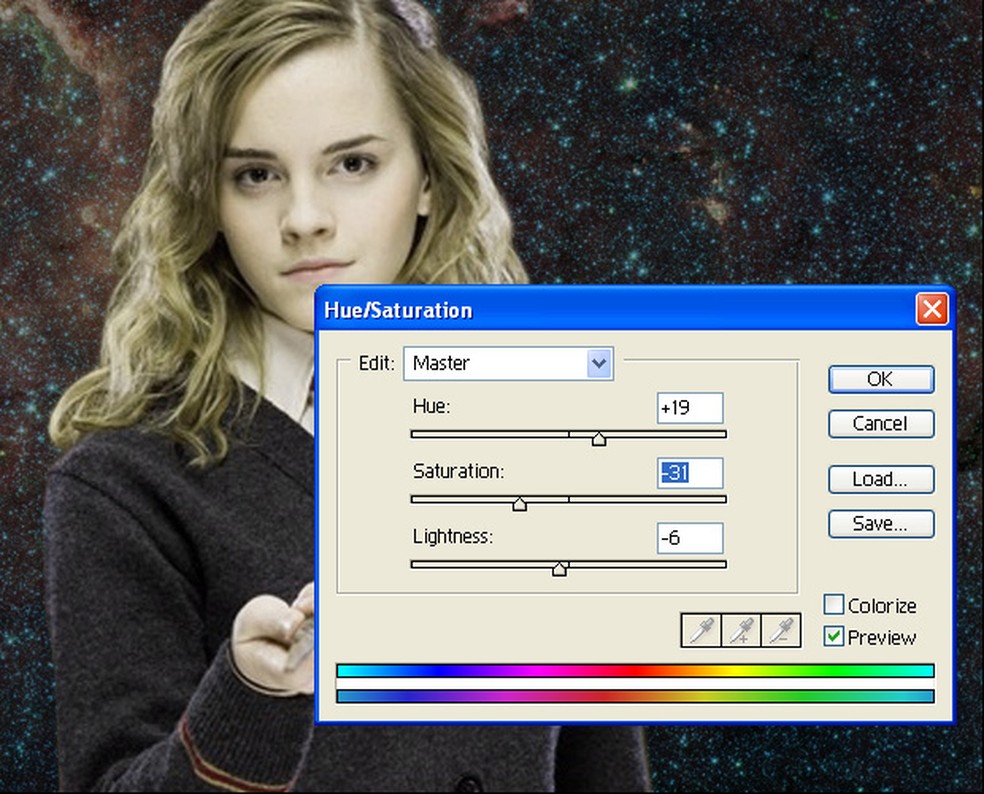Image resolution: width=984 pixels, height=794 pixels.
Task: Click the lower adjusted color bar
Action: 635,696
